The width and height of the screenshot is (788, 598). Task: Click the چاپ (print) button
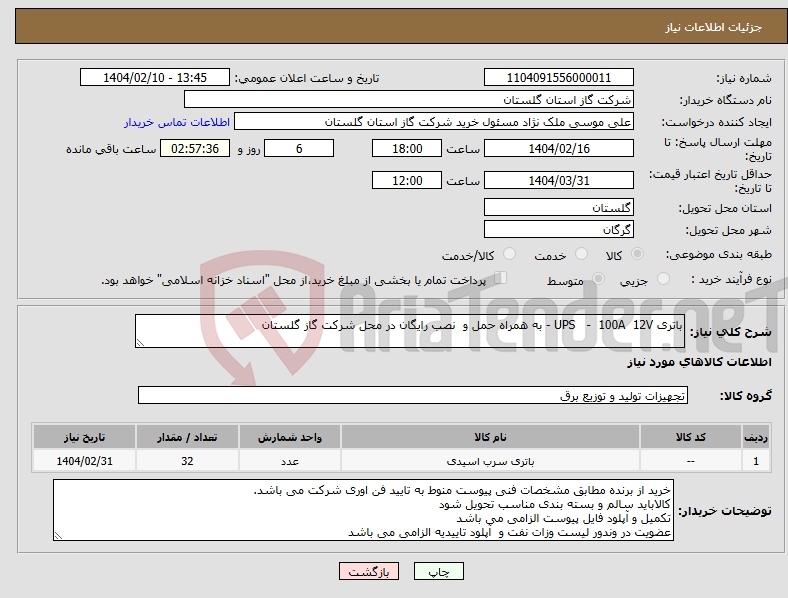pyautogui.click(x=438, y=571)
